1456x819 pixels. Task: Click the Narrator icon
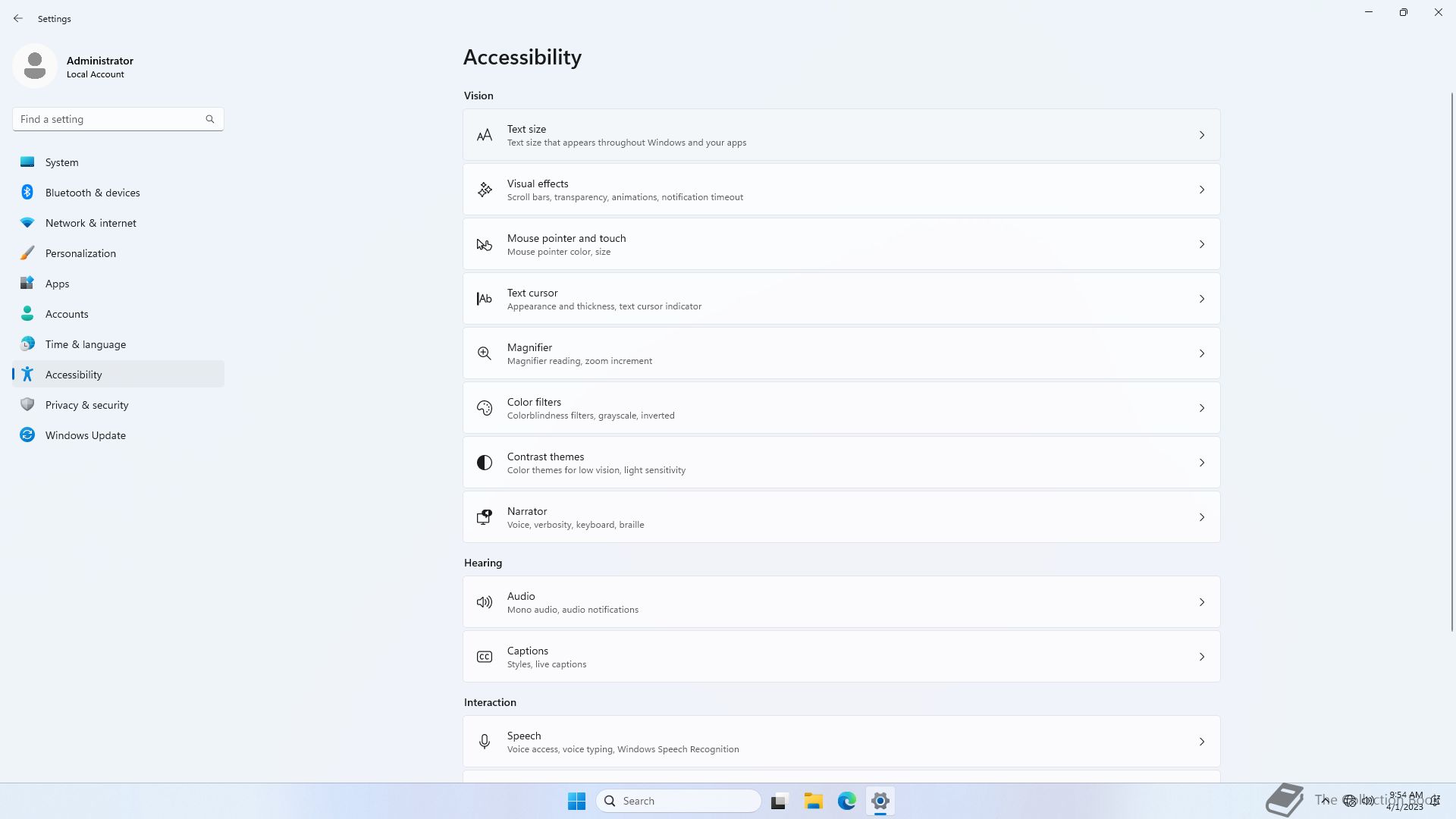pyautogui.click(x=485, y=517)
